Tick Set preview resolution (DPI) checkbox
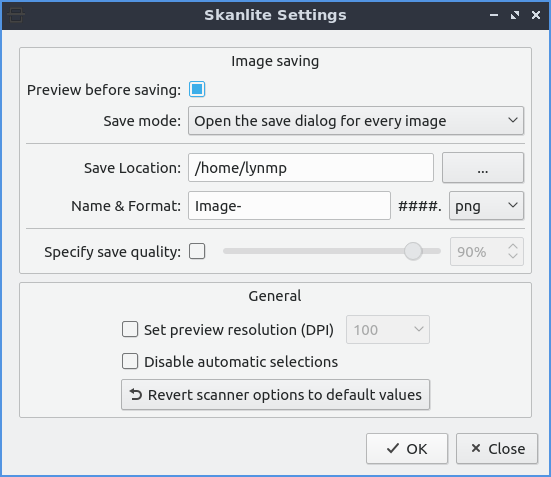Image resolution: width=551 pixels, height=477 pixels. [130, 330]
